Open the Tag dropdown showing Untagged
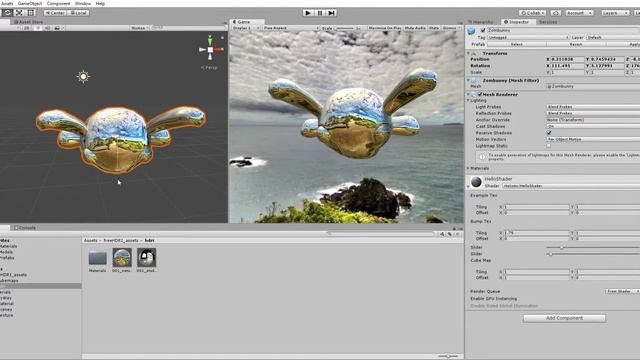This screenshot has height=360, width=640. click(528, 37)
